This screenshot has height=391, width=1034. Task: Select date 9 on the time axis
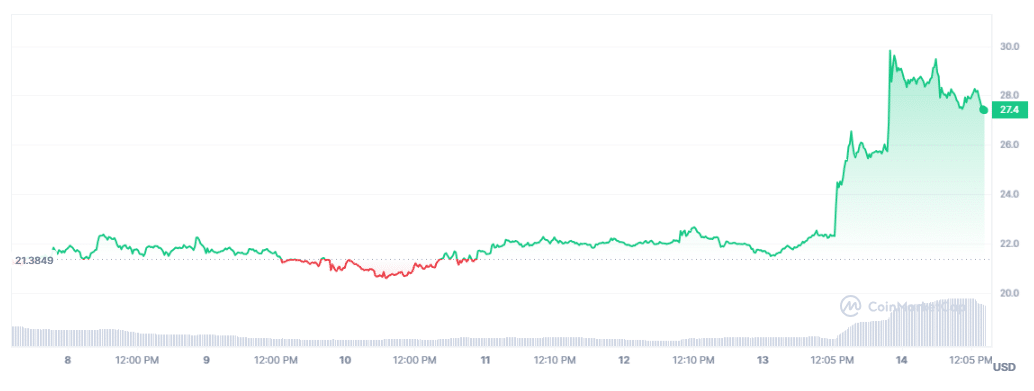pyautogui.click(x=206, y=360)
